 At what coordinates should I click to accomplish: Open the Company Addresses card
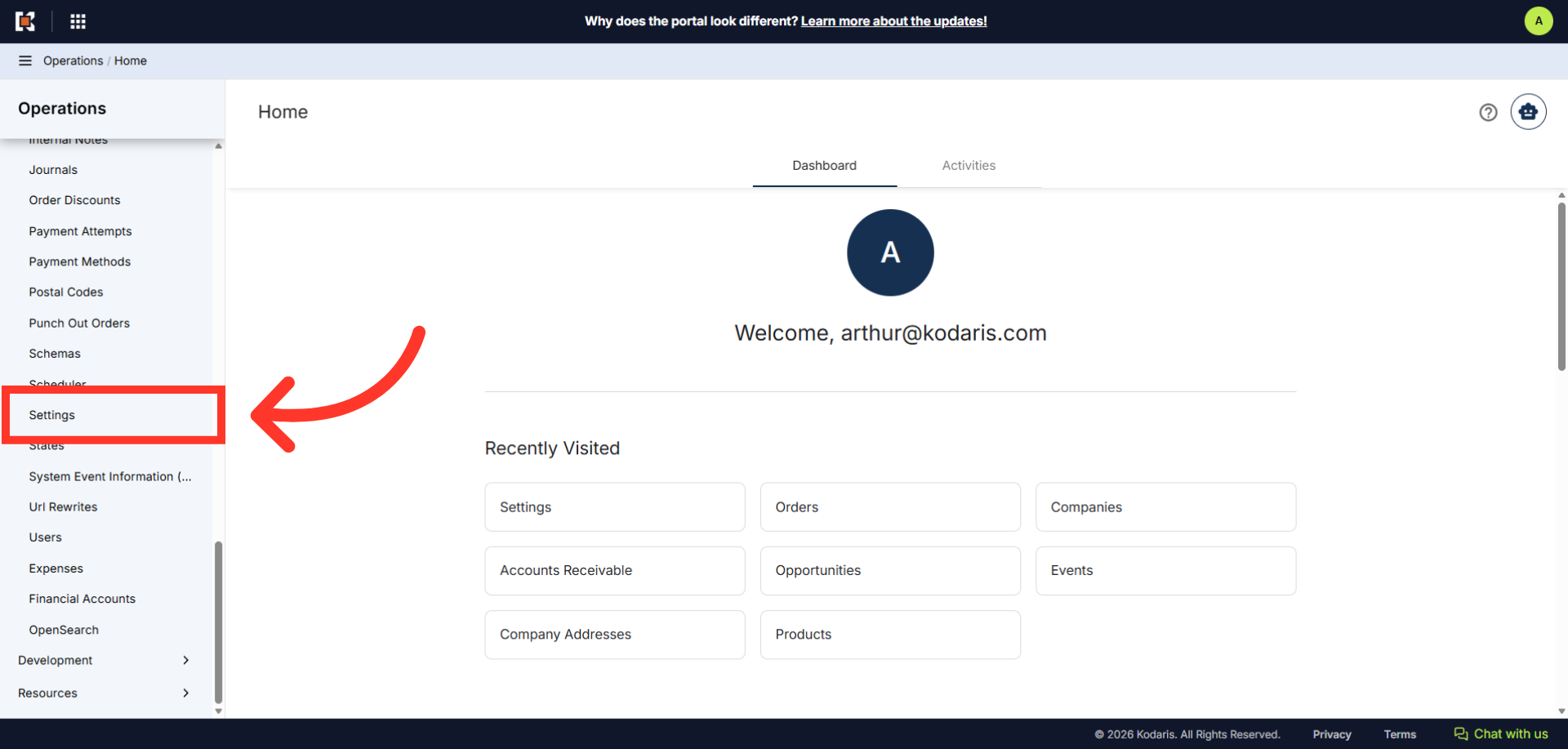click(615, 635)
